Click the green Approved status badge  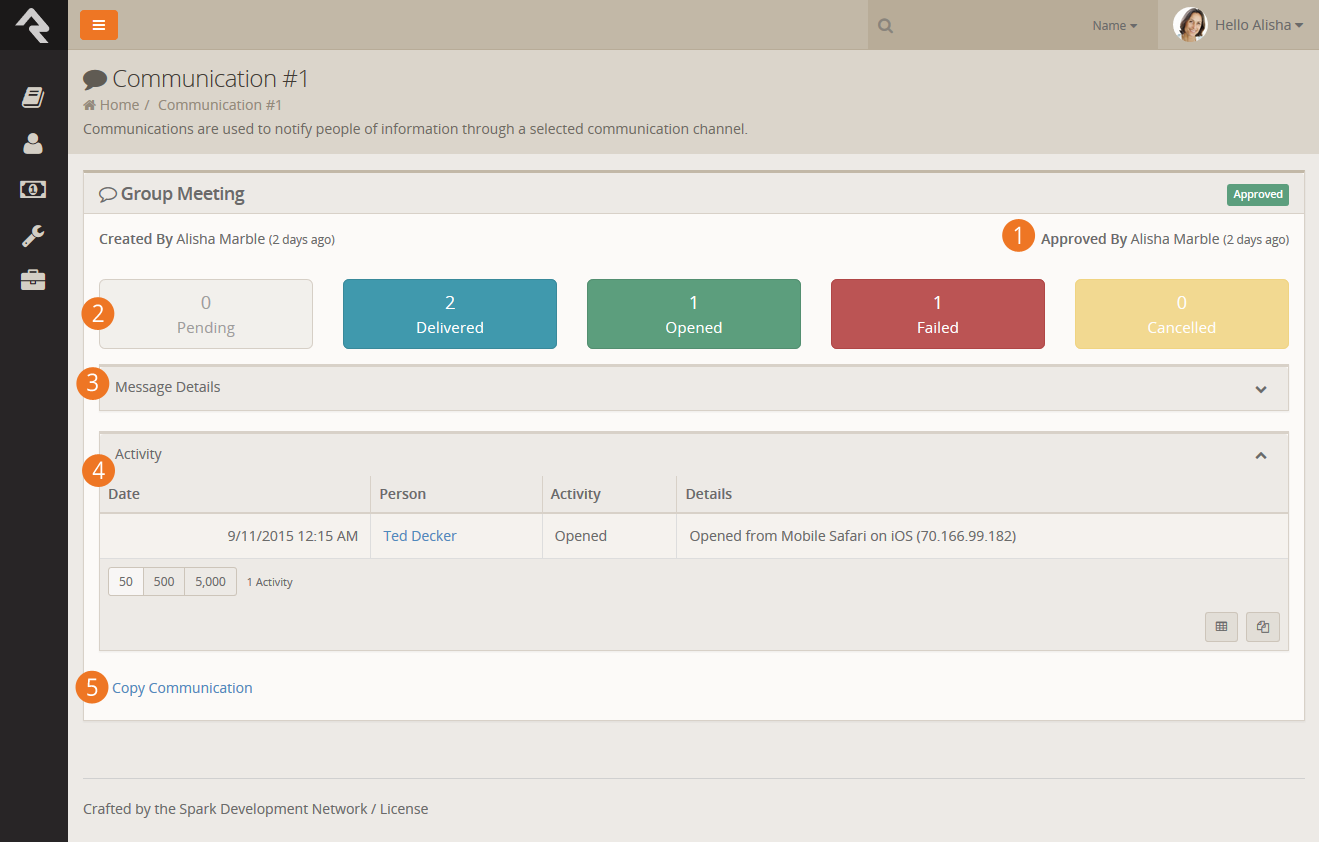click(x=1258, y=195)
